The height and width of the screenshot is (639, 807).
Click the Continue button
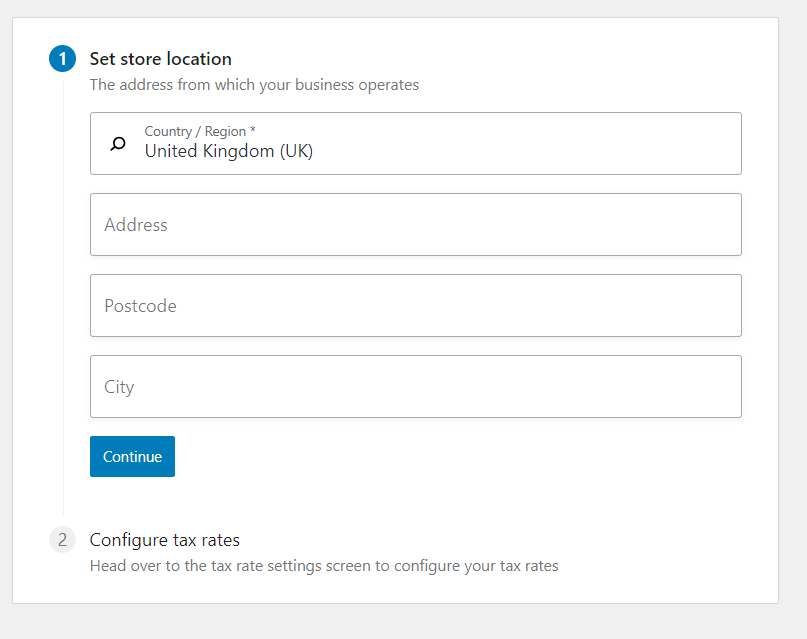click(132, 456)
